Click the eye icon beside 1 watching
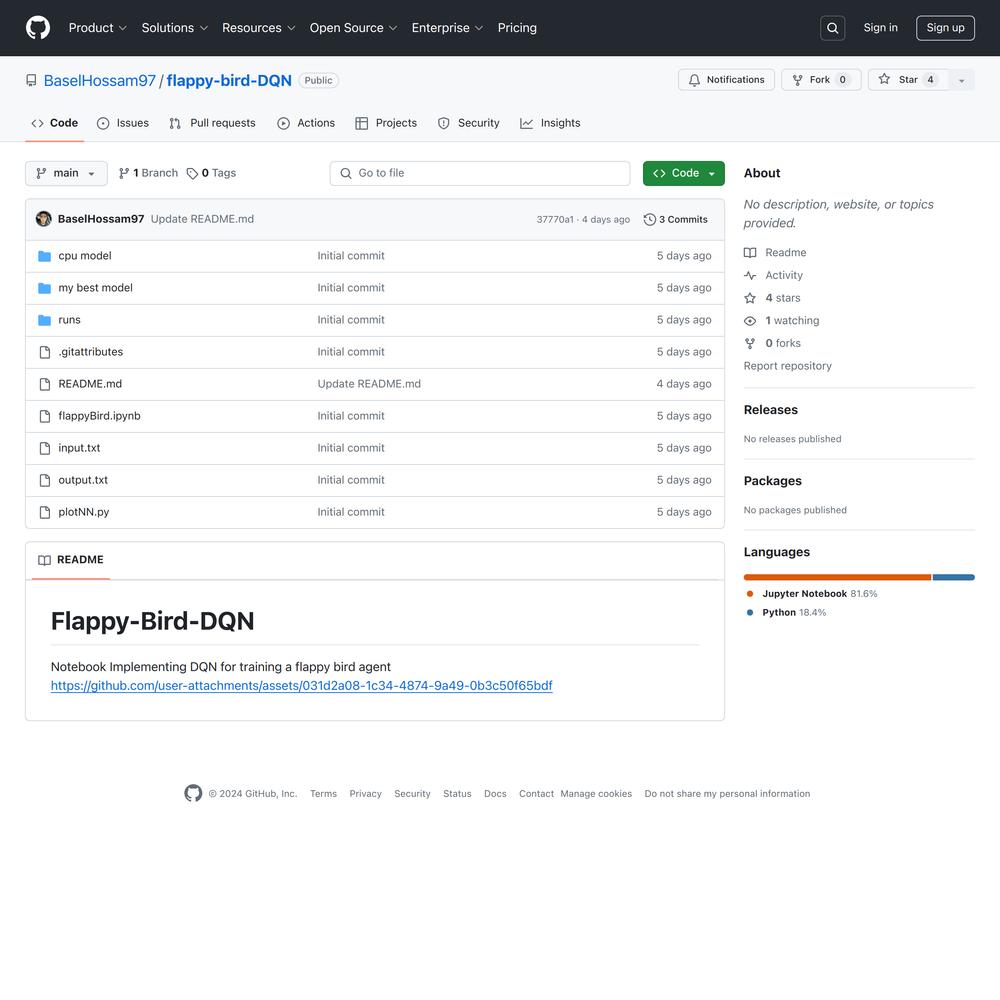This screenshot has width=1000, height=1000. coord(750,321)
